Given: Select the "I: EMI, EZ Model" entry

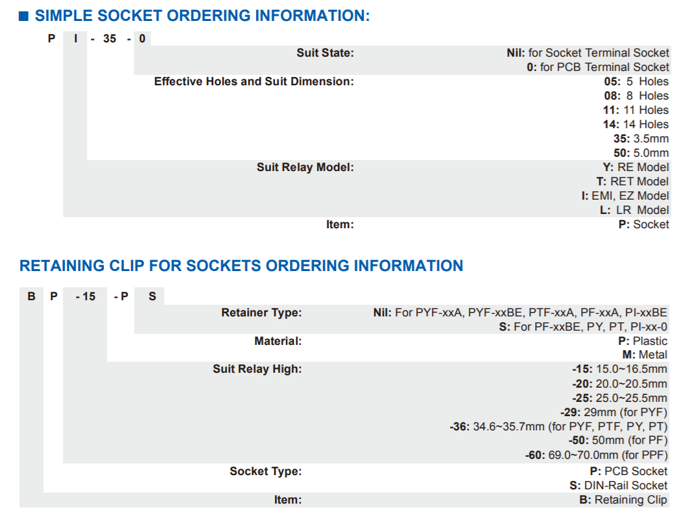Looking at the screenshot, I should pyautogui.click(x=625, y=196).
